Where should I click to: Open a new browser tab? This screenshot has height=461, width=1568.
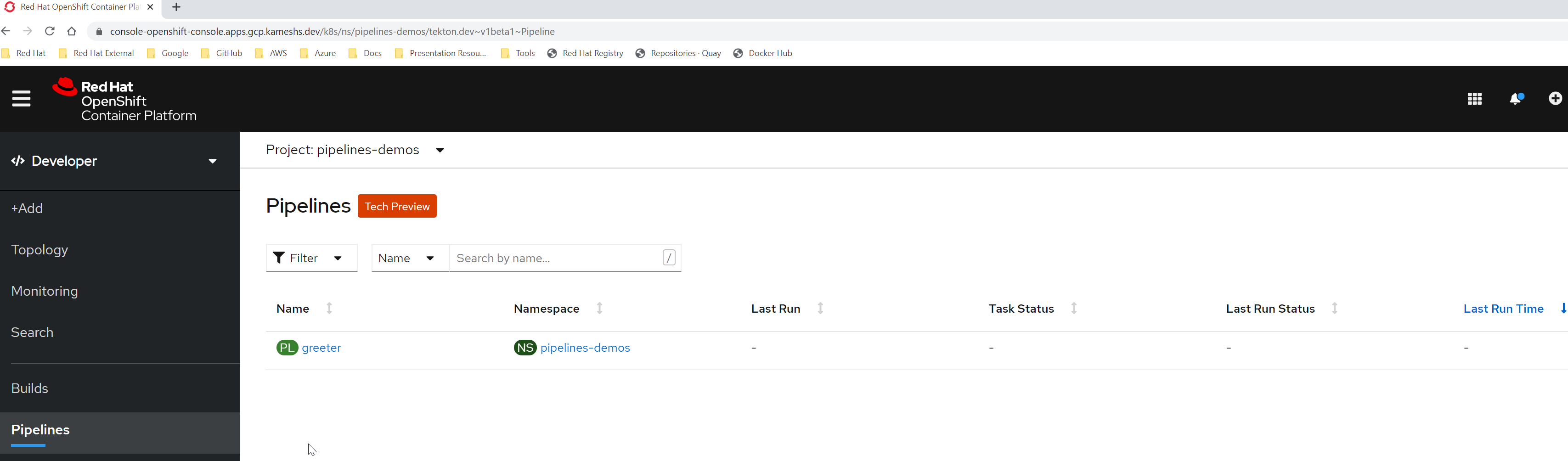tap(176, 7)
